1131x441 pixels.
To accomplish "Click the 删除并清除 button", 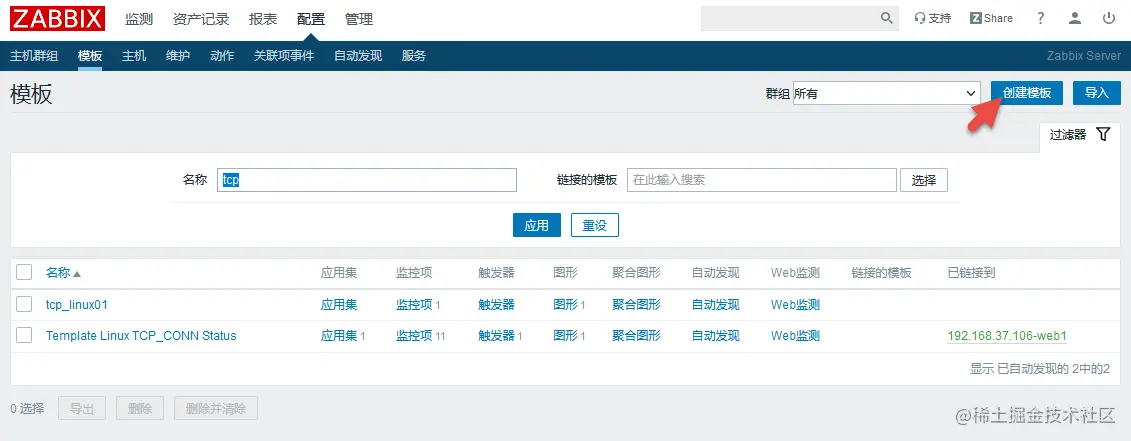I will pos(216,409).
